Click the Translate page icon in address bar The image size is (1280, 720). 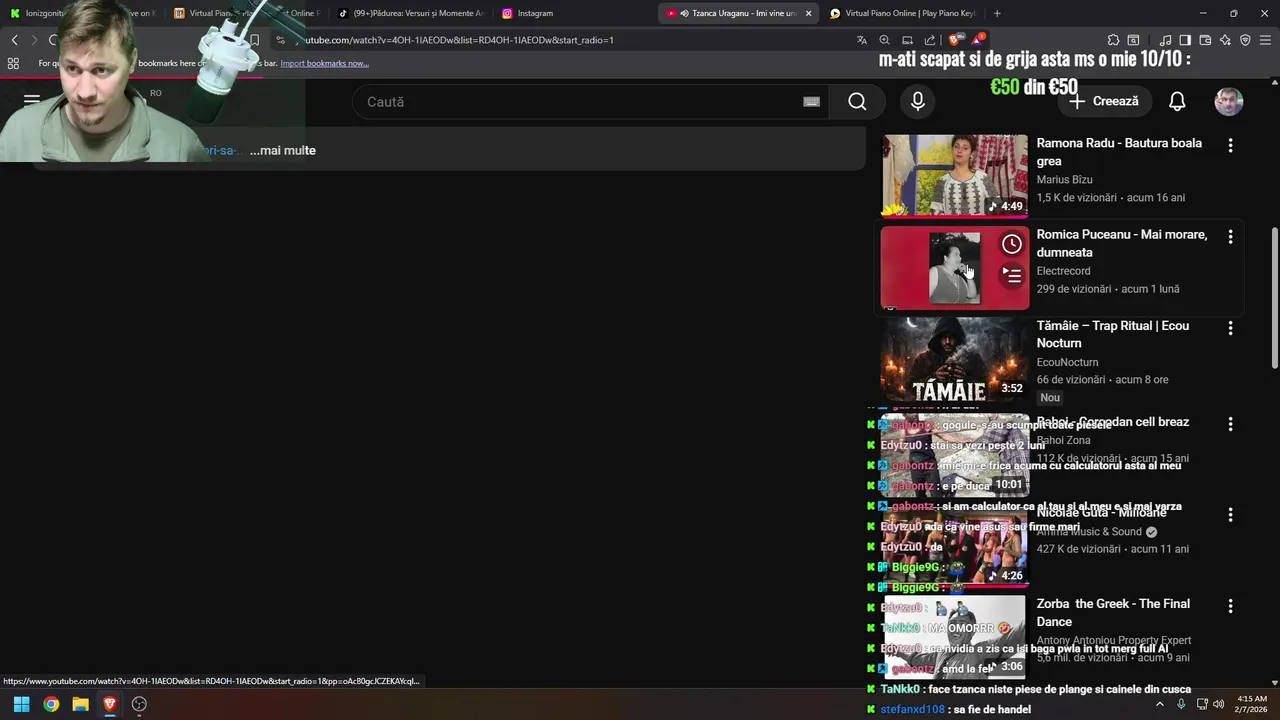(x=862, y=40)
